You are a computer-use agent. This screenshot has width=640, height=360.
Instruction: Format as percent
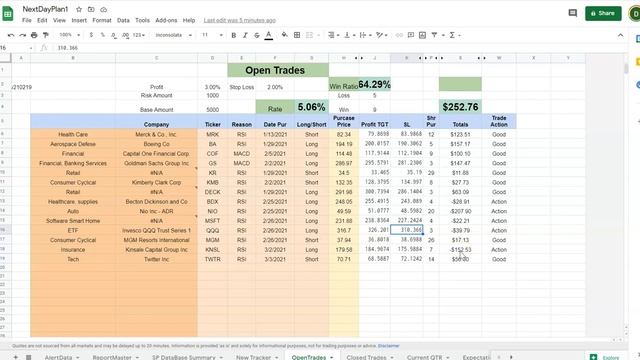tap(102, 36)
